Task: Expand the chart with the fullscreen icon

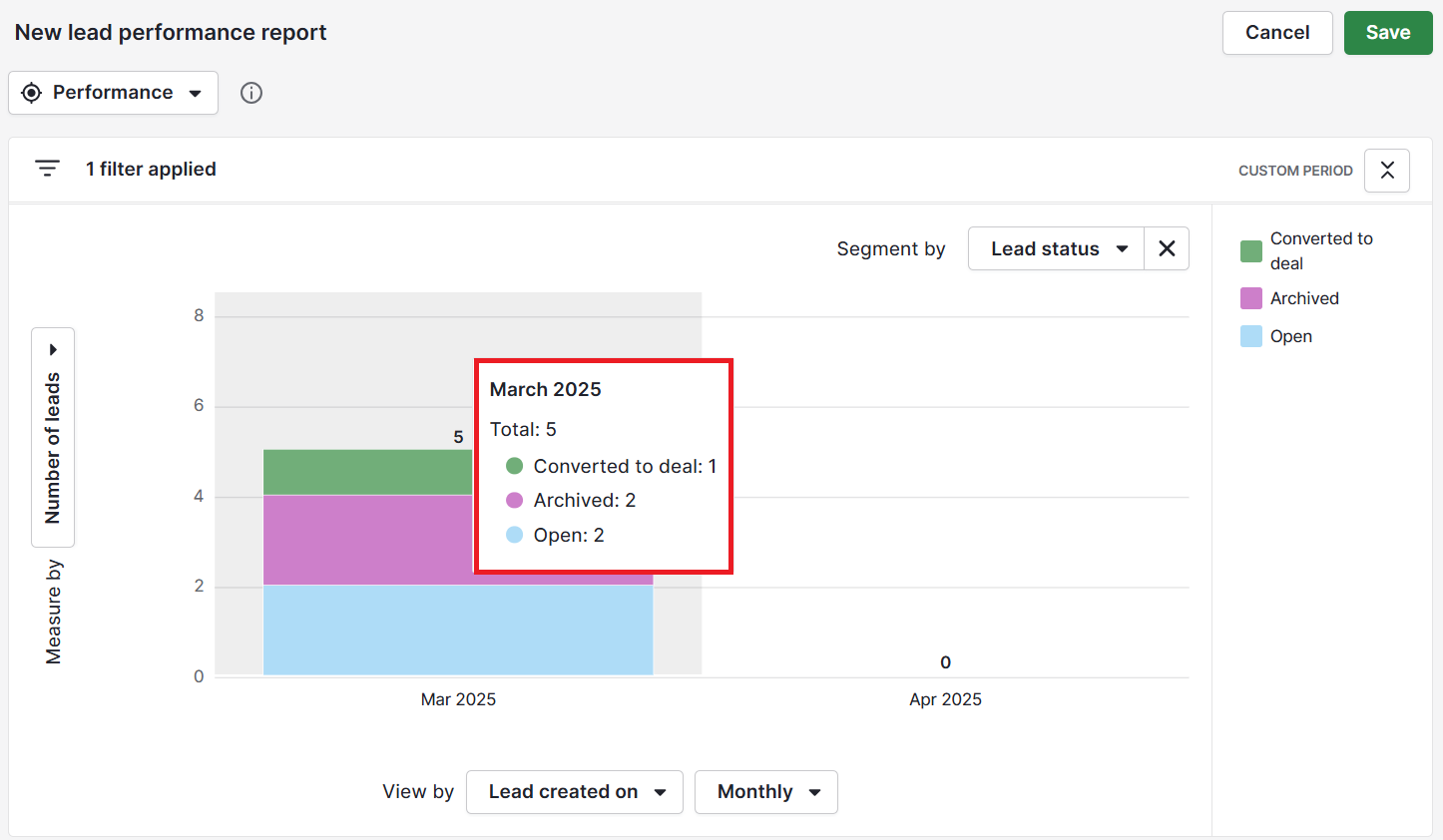Action: (x=1386, y=170)
